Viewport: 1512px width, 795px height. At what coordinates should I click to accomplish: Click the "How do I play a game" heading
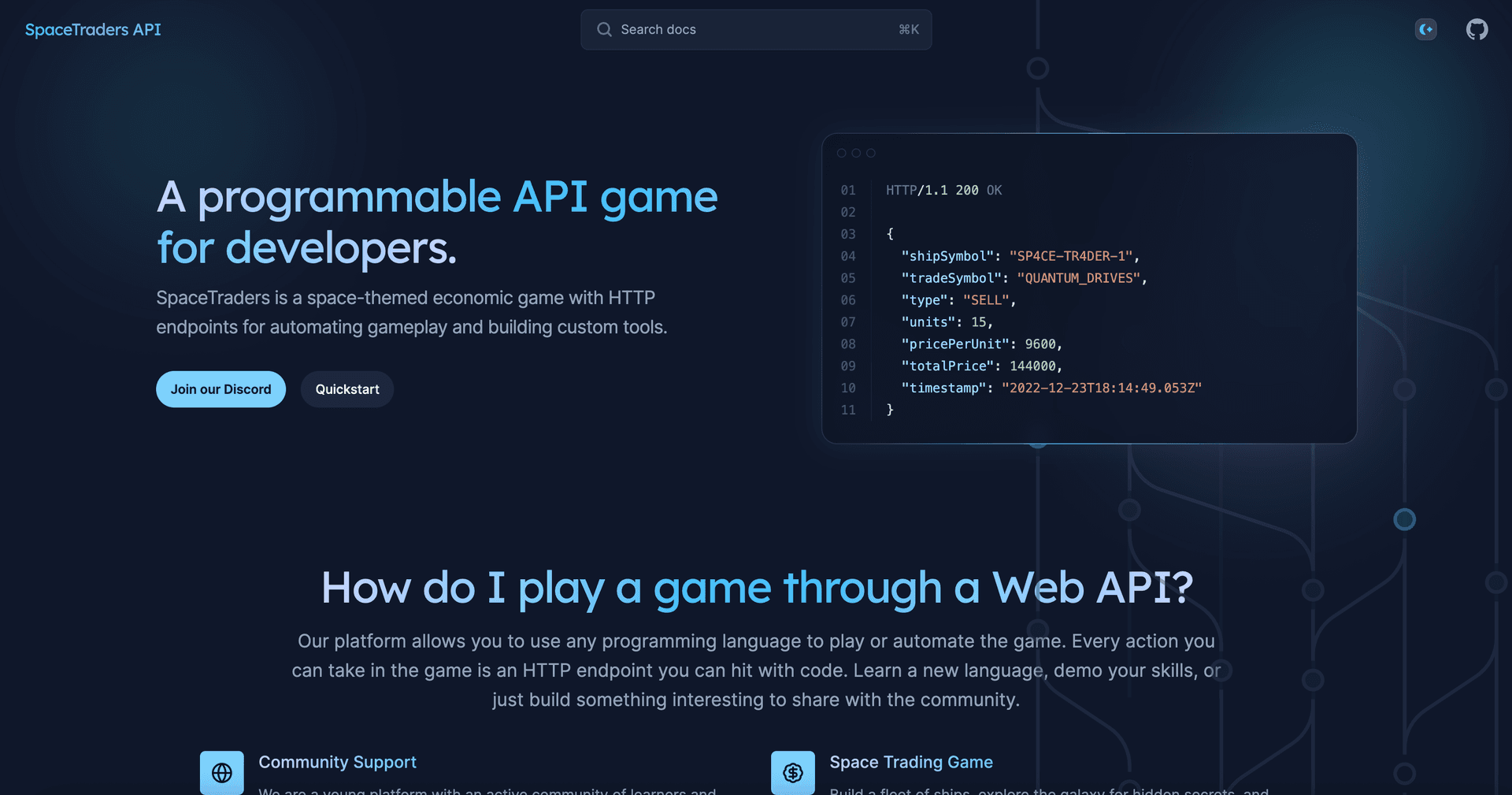coord(756,588)
